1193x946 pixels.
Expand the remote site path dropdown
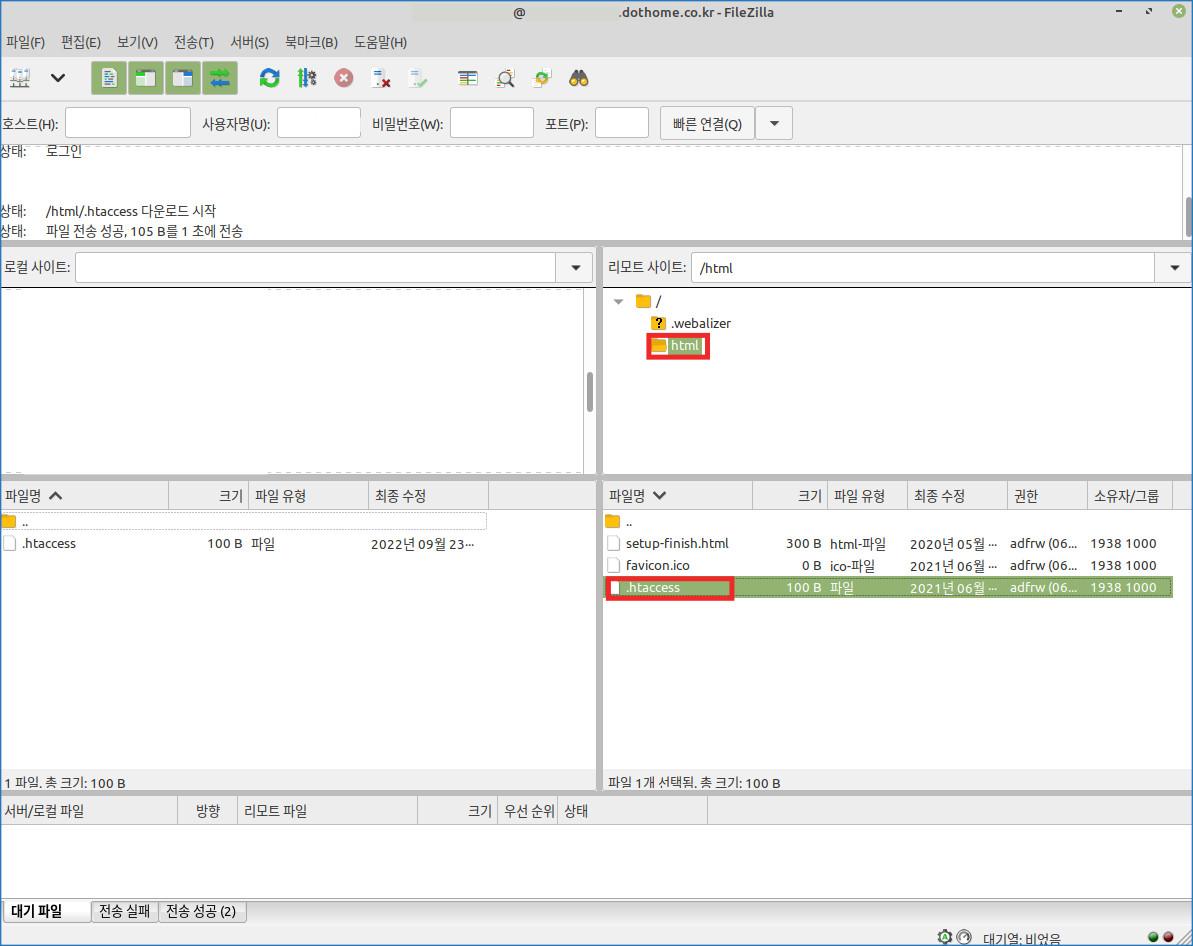1172,268
